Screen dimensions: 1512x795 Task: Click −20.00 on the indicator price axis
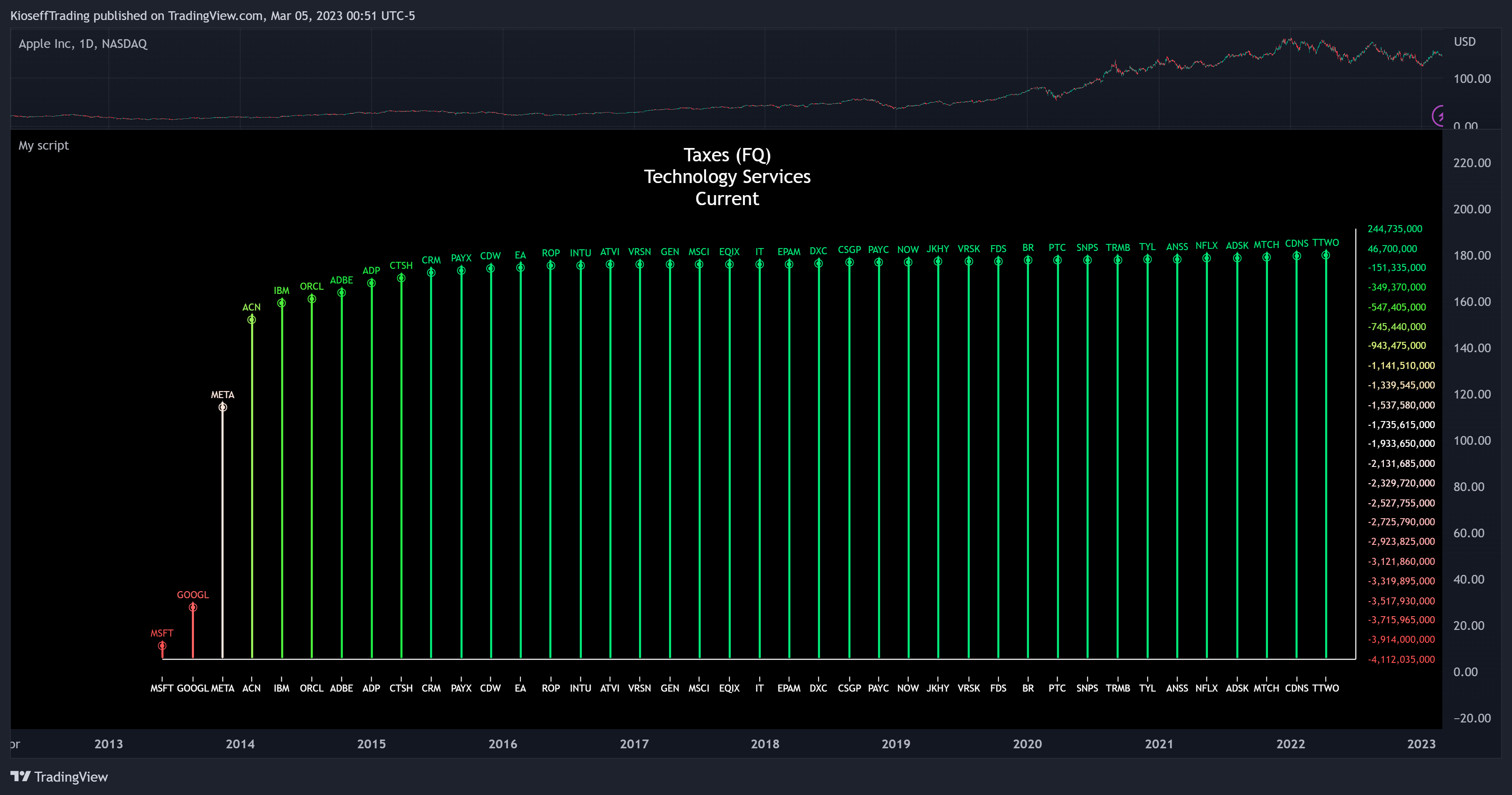[x=1472, y=718]
